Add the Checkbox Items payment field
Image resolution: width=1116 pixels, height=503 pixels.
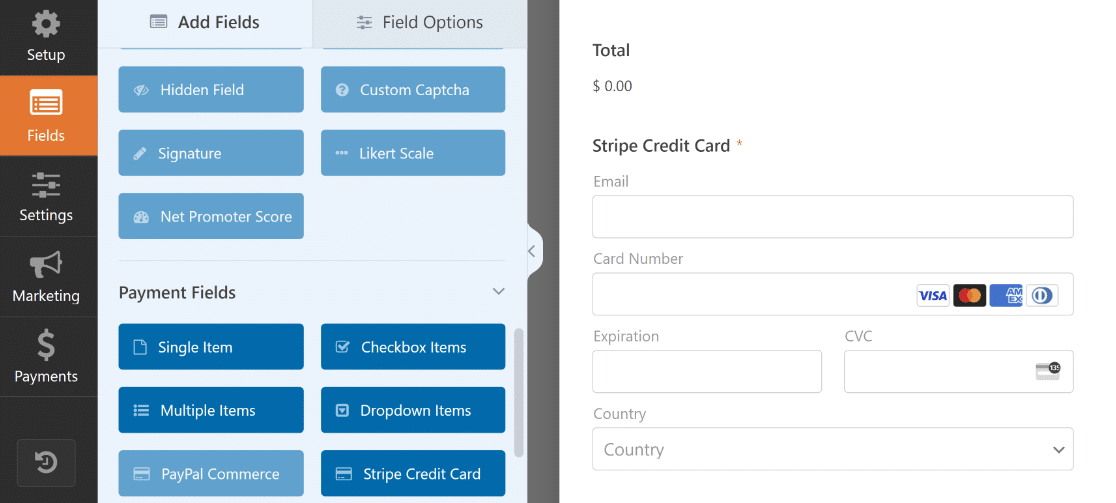413,347
